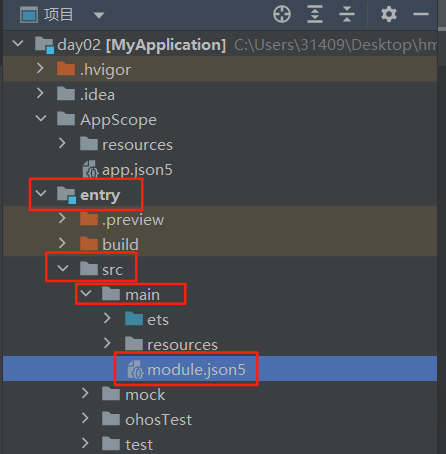
Task: Expand the test folder chevron
Action: point(85,443)
